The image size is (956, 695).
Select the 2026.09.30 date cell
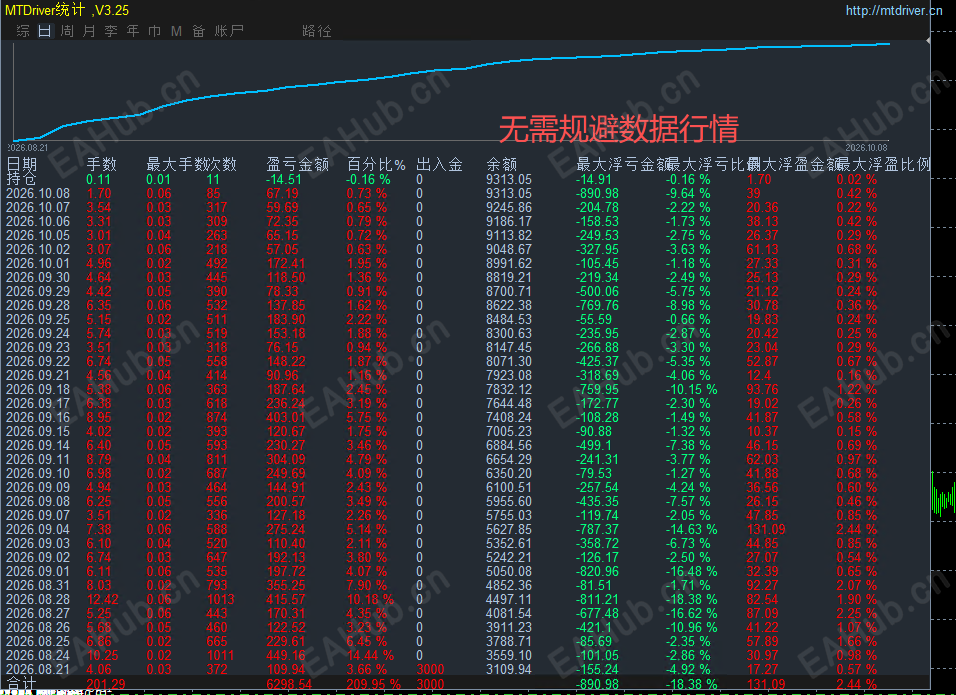pos(38,277)
